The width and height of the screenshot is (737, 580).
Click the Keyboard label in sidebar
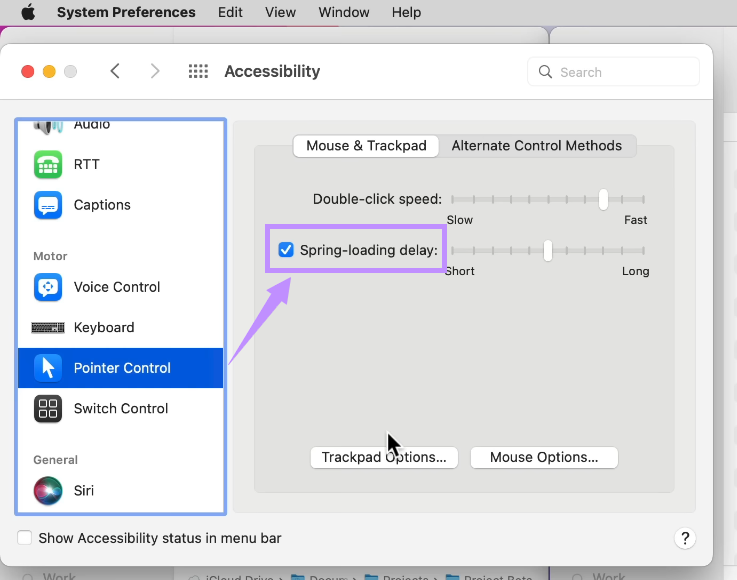click(x=104, y=328)
